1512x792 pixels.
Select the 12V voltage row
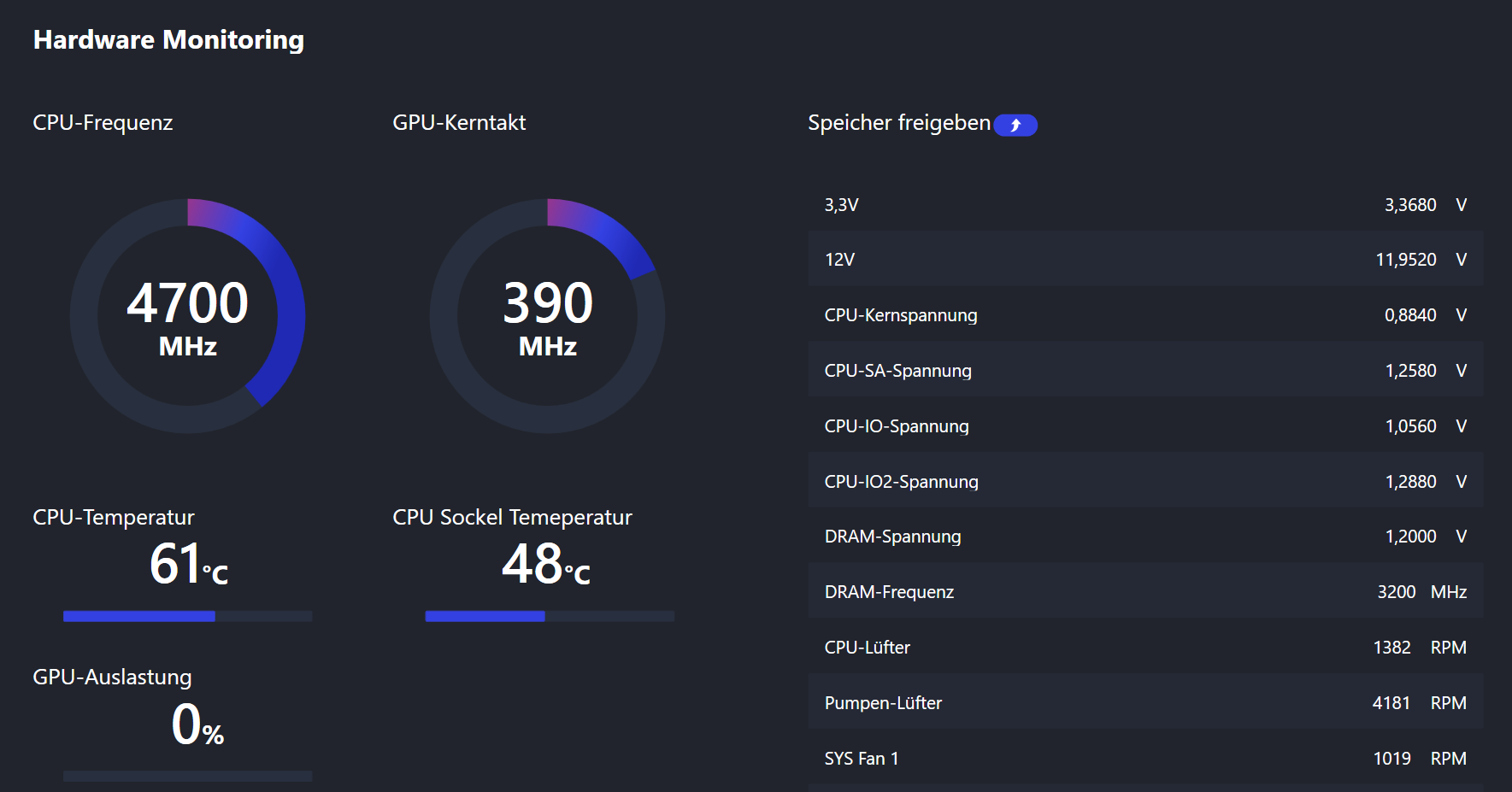(x=1145, y=260)
